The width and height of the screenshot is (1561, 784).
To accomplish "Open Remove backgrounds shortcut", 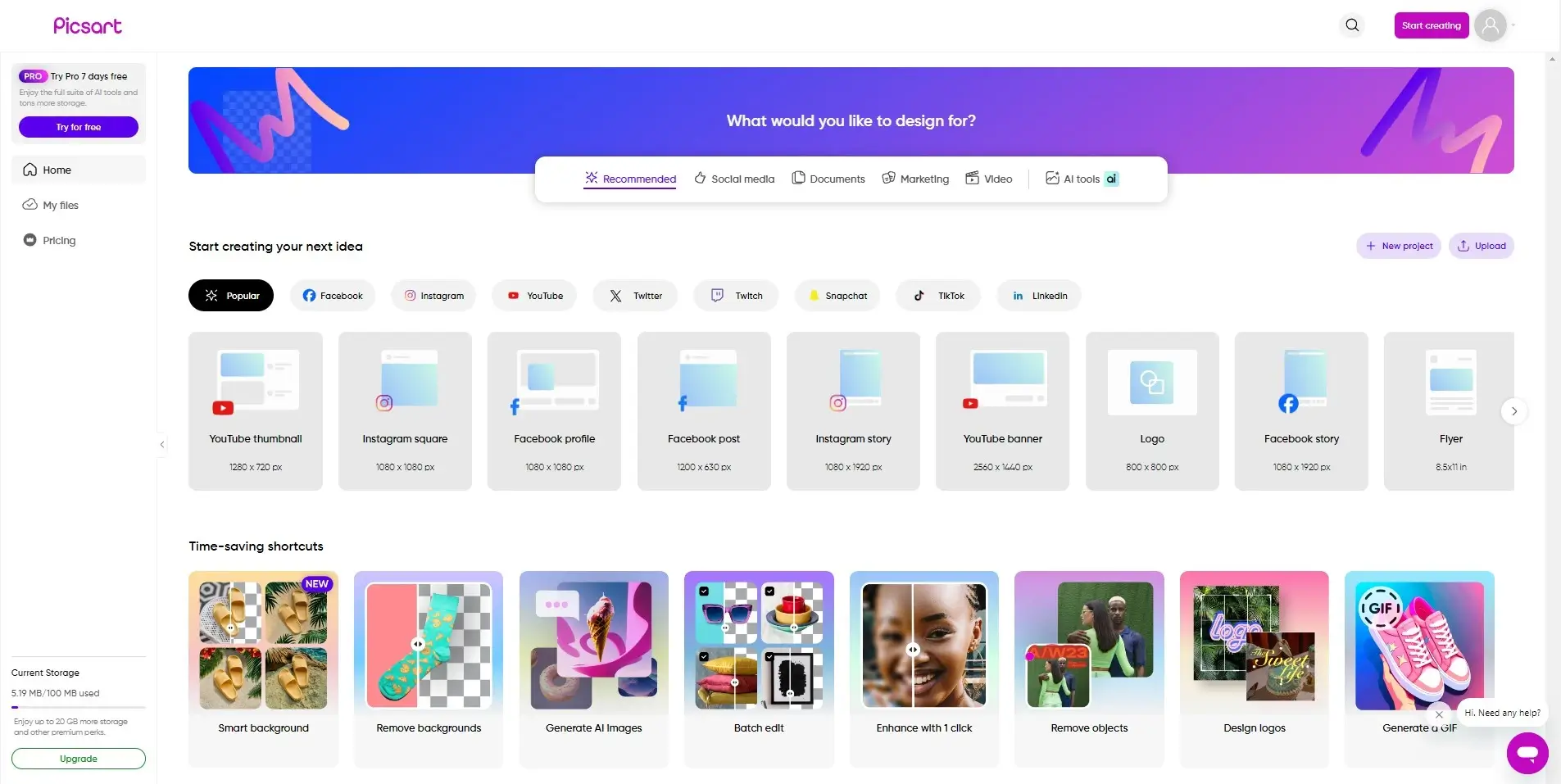I will click(x=429, y=669).
